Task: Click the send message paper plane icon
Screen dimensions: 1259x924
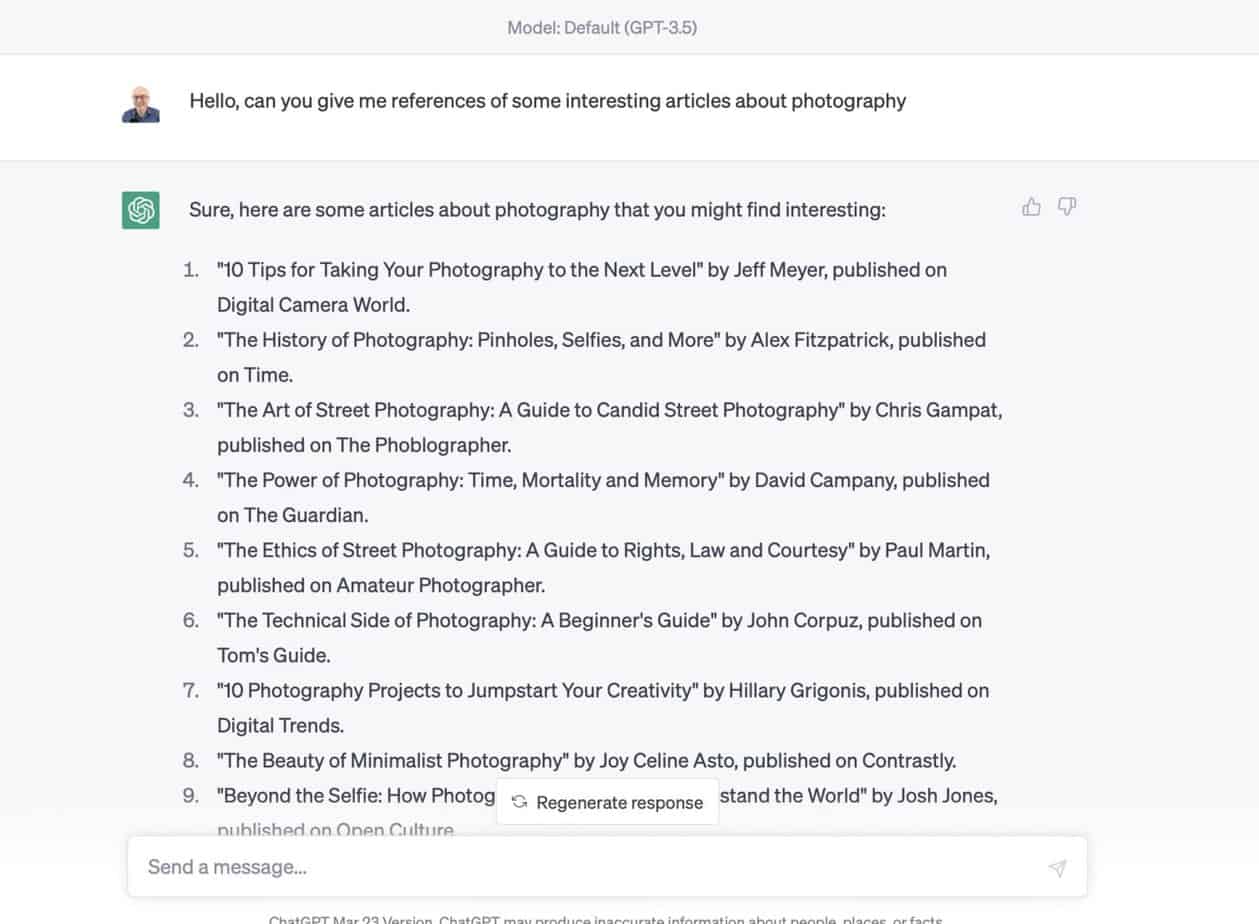Action: click(x=1057, y=868)
